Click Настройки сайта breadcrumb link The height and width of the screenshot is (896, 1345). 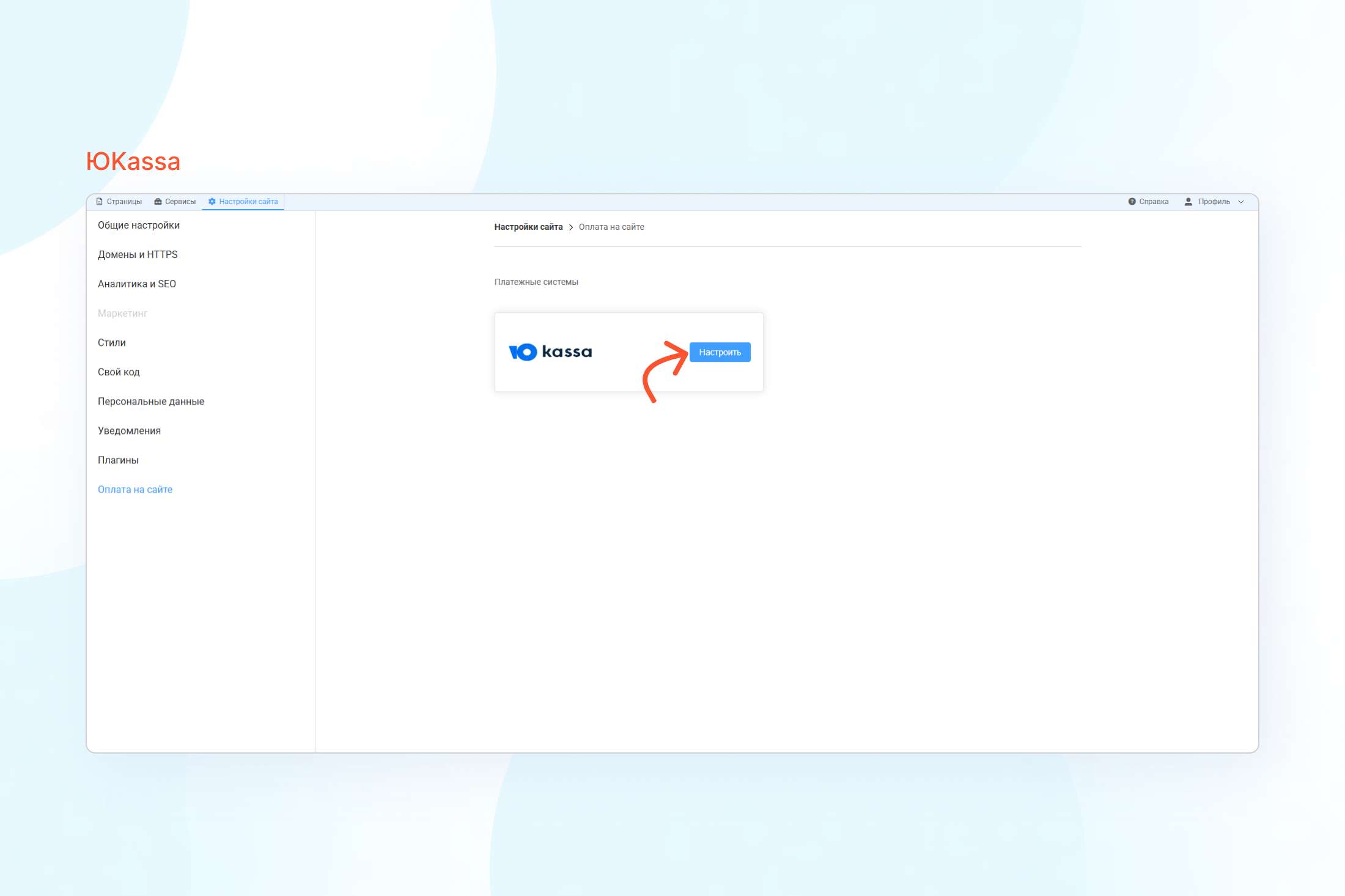tap(528, 227)
